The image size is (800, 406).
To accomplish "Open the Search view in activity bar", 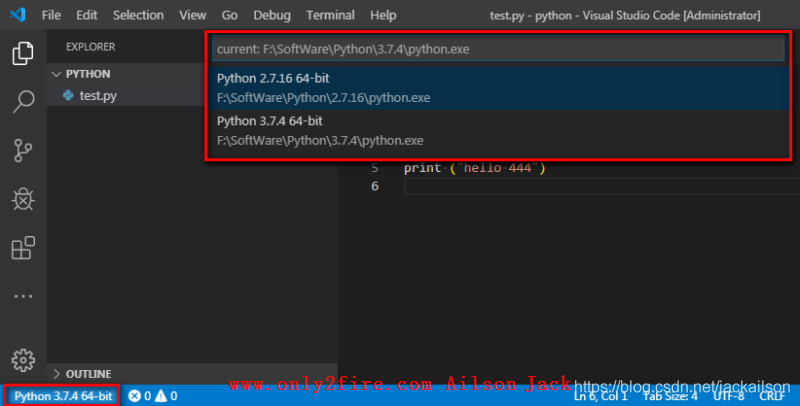I will (x=23, y=102).
